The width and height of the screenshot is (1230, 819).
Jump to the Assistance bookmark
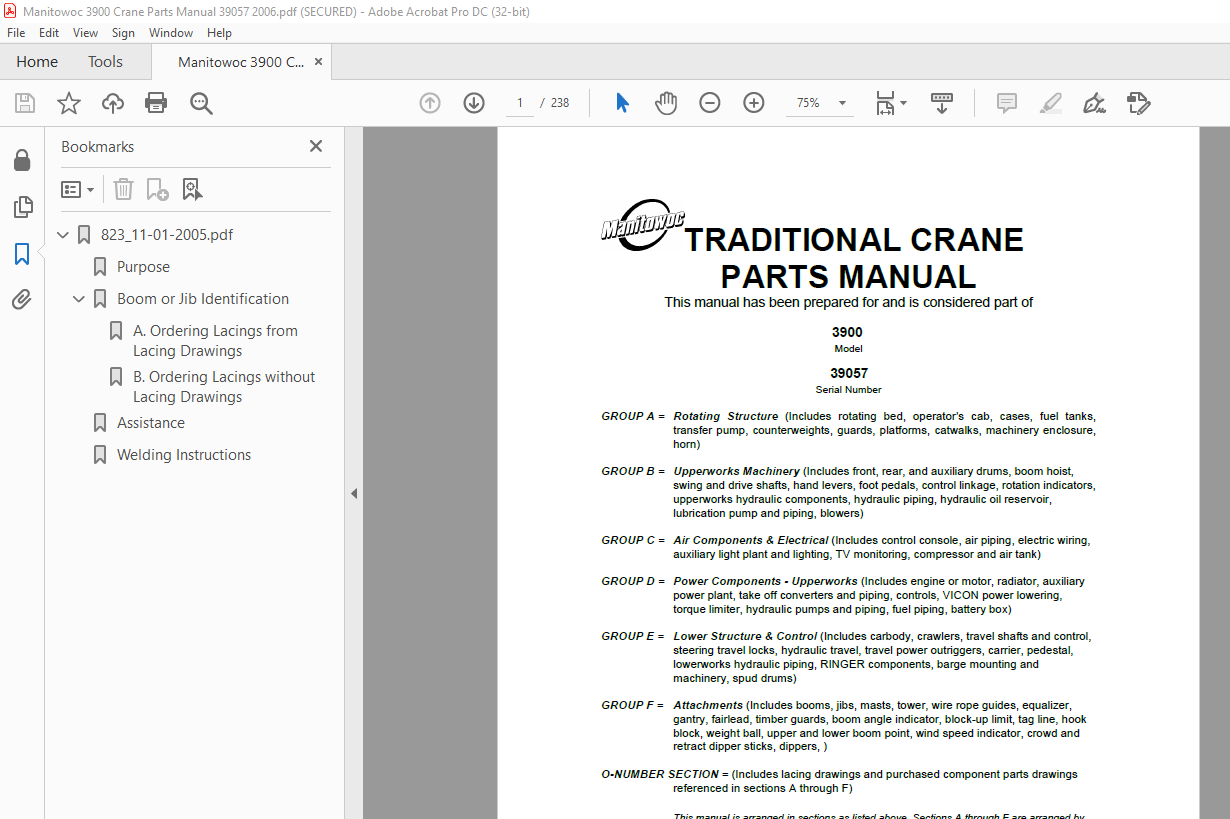point(151,423)
